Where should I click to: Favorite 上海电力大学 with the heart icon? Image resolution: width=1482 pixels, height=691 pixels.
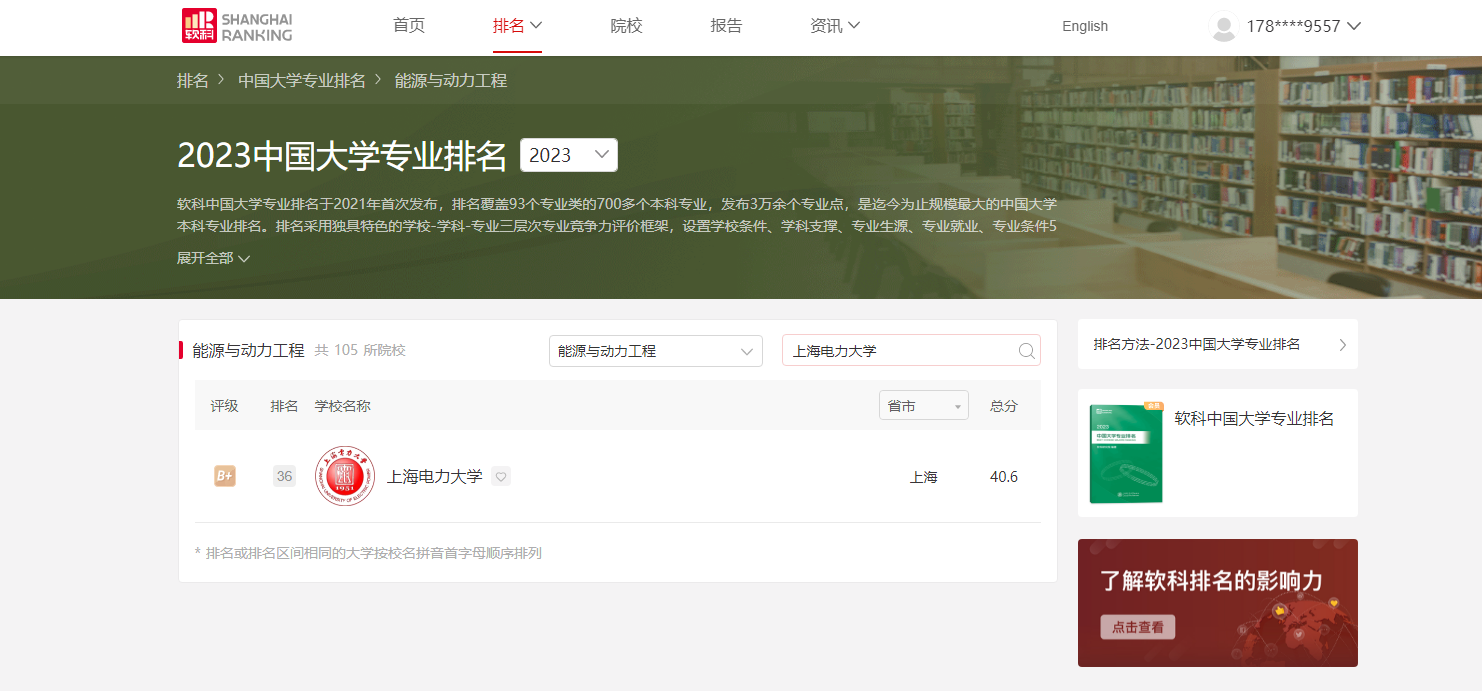[x=501, y=477]
